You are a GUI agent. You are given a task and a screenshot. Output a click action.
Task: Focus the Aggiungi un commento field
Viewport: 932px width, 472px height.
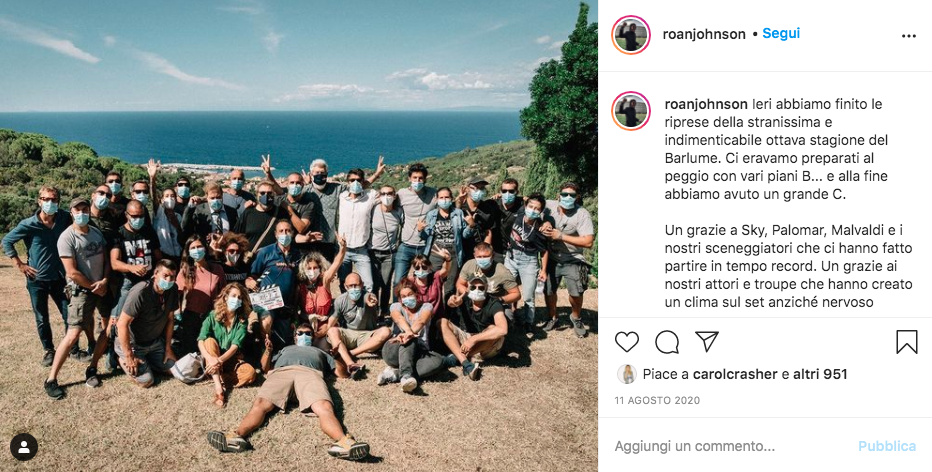click(x=731, y=446)
